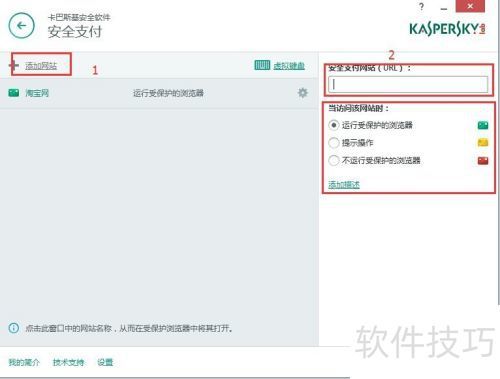
Task: Open 设置 in the bottom bar
Action: coord(105,362)
